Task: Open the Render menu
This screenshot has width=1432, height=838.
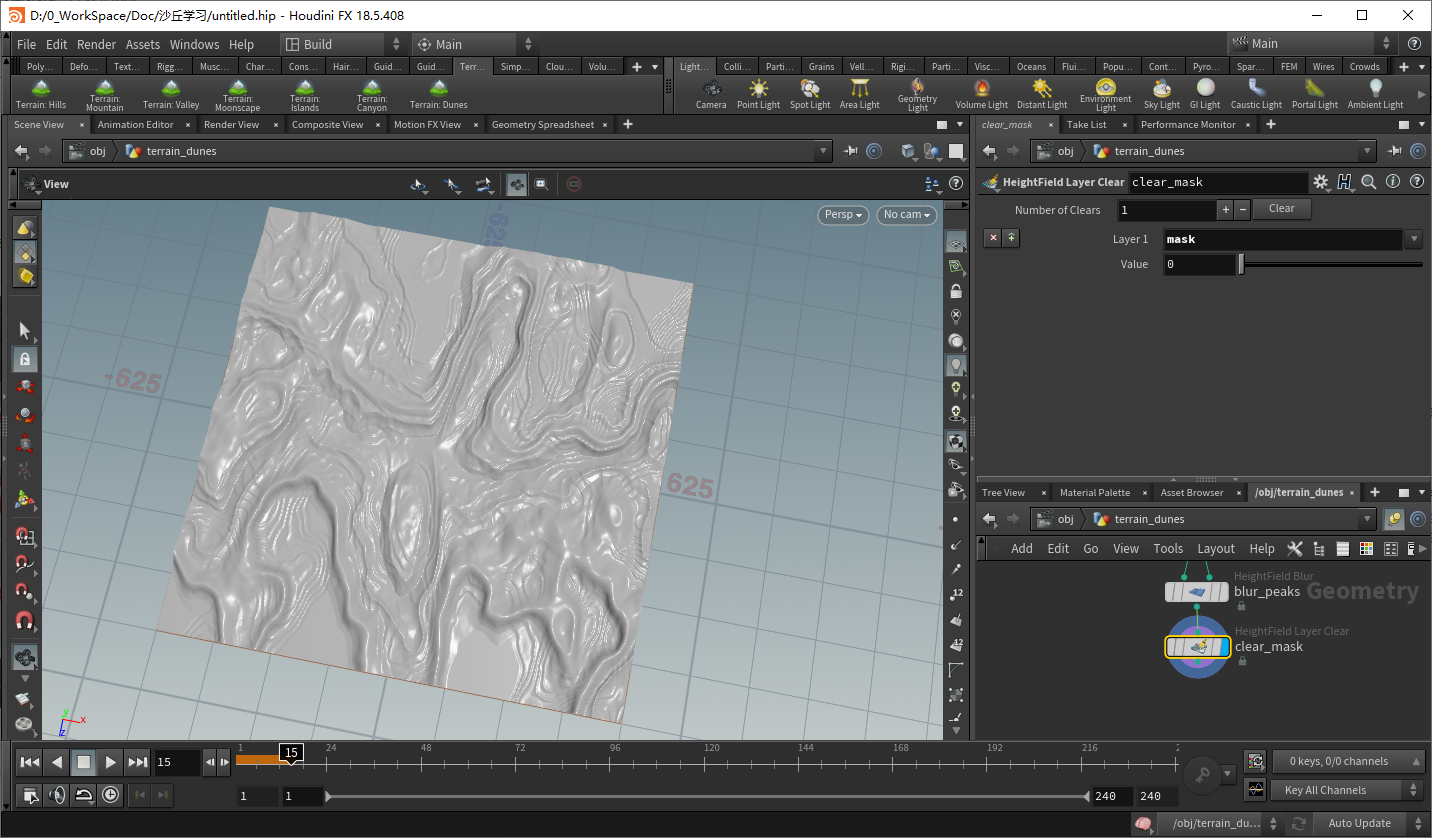Action: [96, 44]
